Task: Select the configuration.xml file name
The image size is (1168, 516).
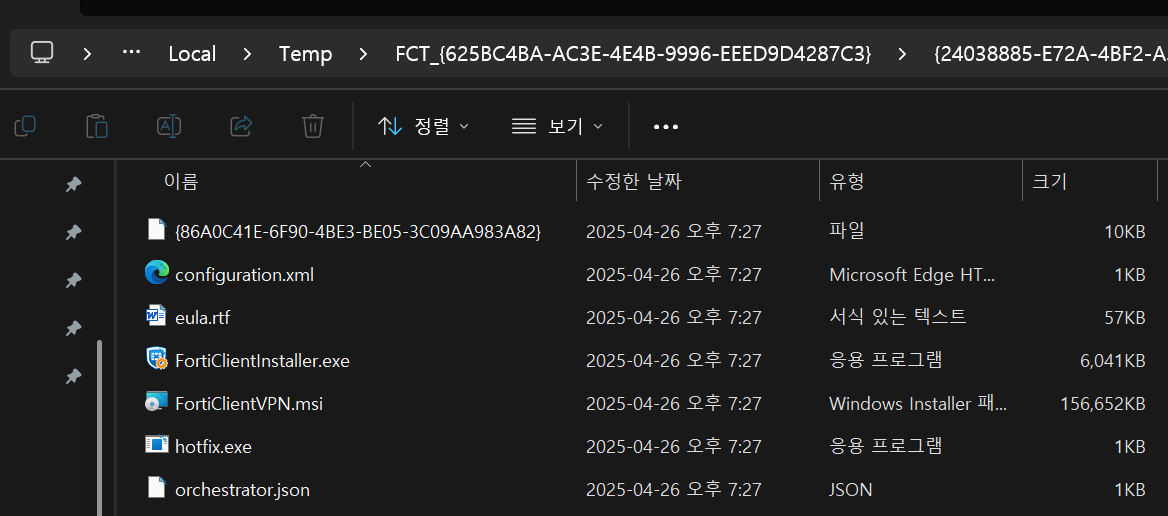Action: [244, 275]
